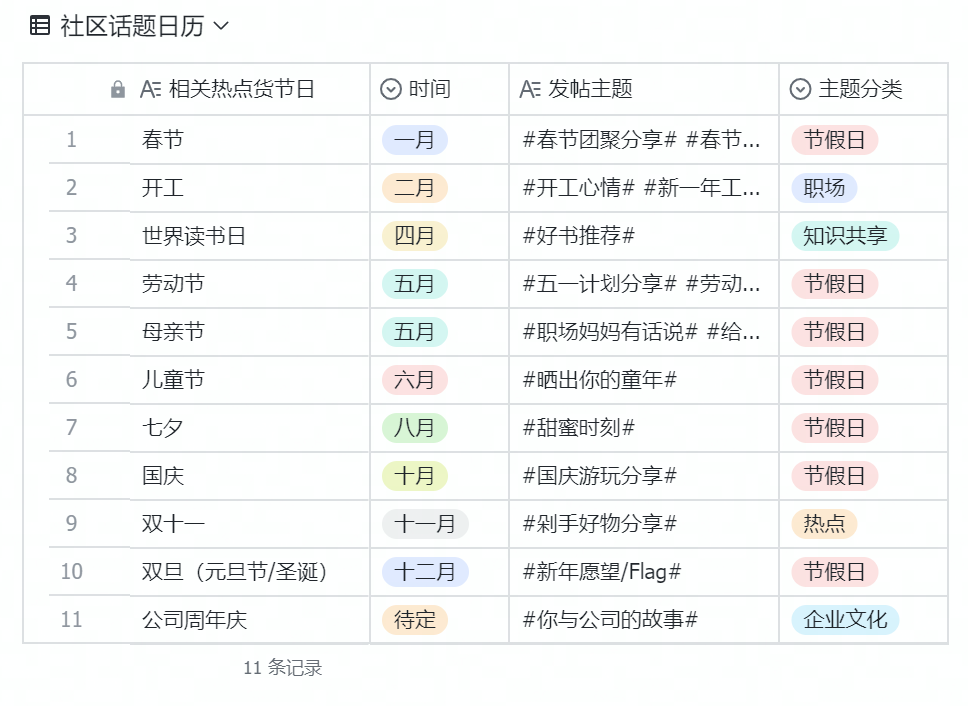Image resolution: width=968 pixels, height=706 pixels.
Task: Click the 企业文化 tag in last row
Action: tap(845, 620)
